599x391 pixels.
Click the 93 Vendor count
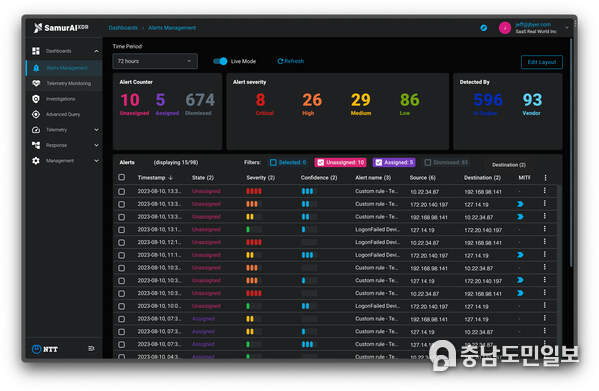[532, 103]
